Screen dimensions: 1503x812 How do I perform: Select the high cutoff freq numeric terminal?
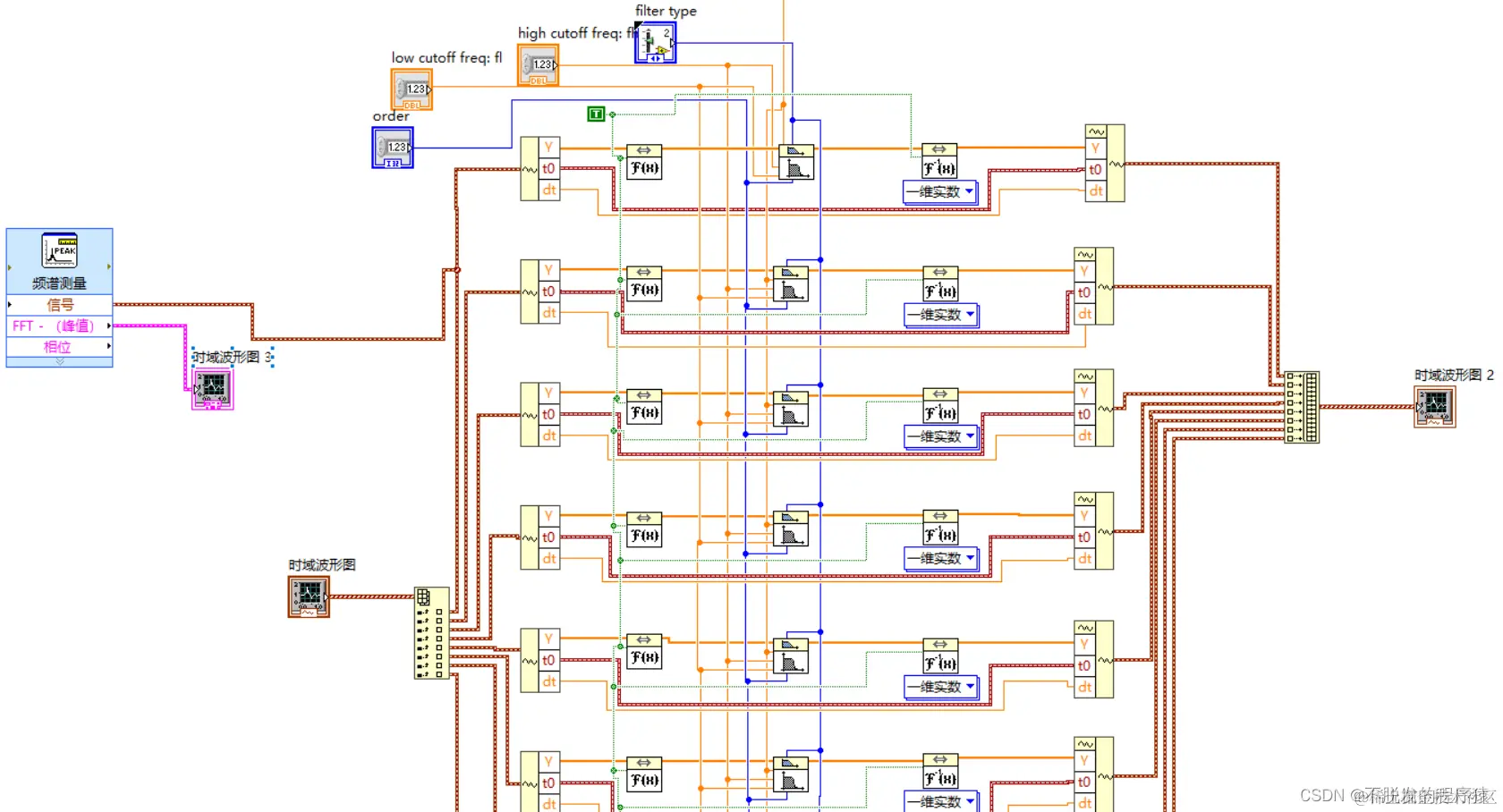pos(539,66)
